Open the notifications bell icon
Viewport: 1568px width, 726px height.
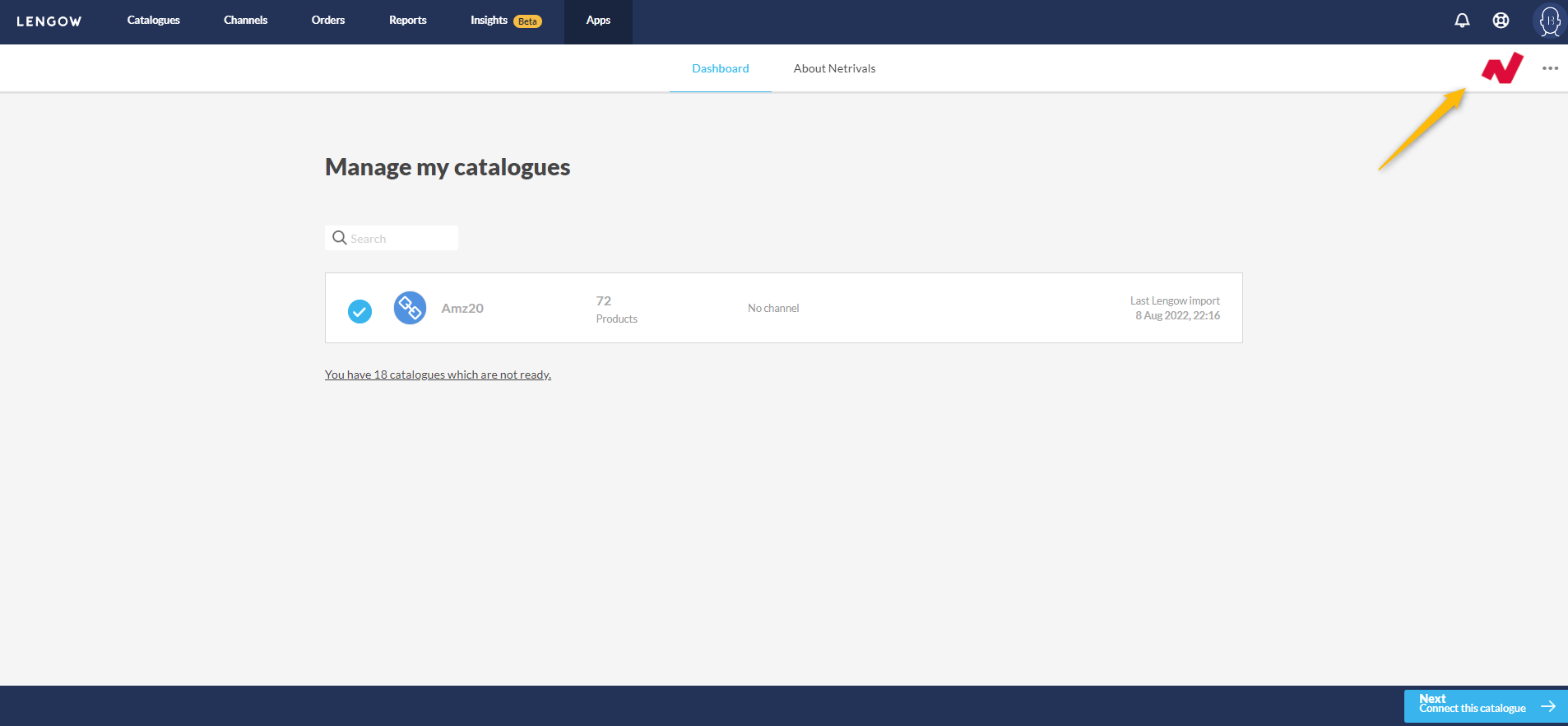point(1462,21)
